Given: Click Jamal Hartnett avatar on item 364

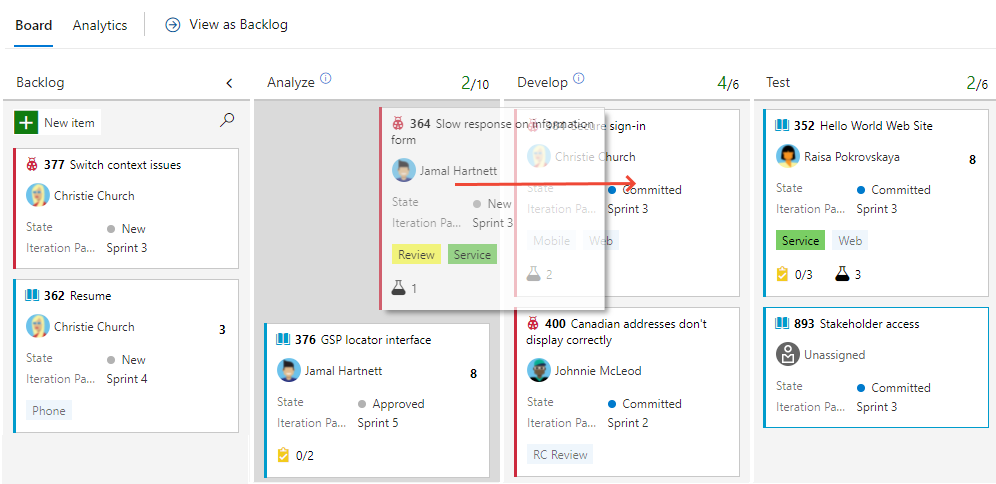Looking at the screenshot, I should click(x=404, y=170).
